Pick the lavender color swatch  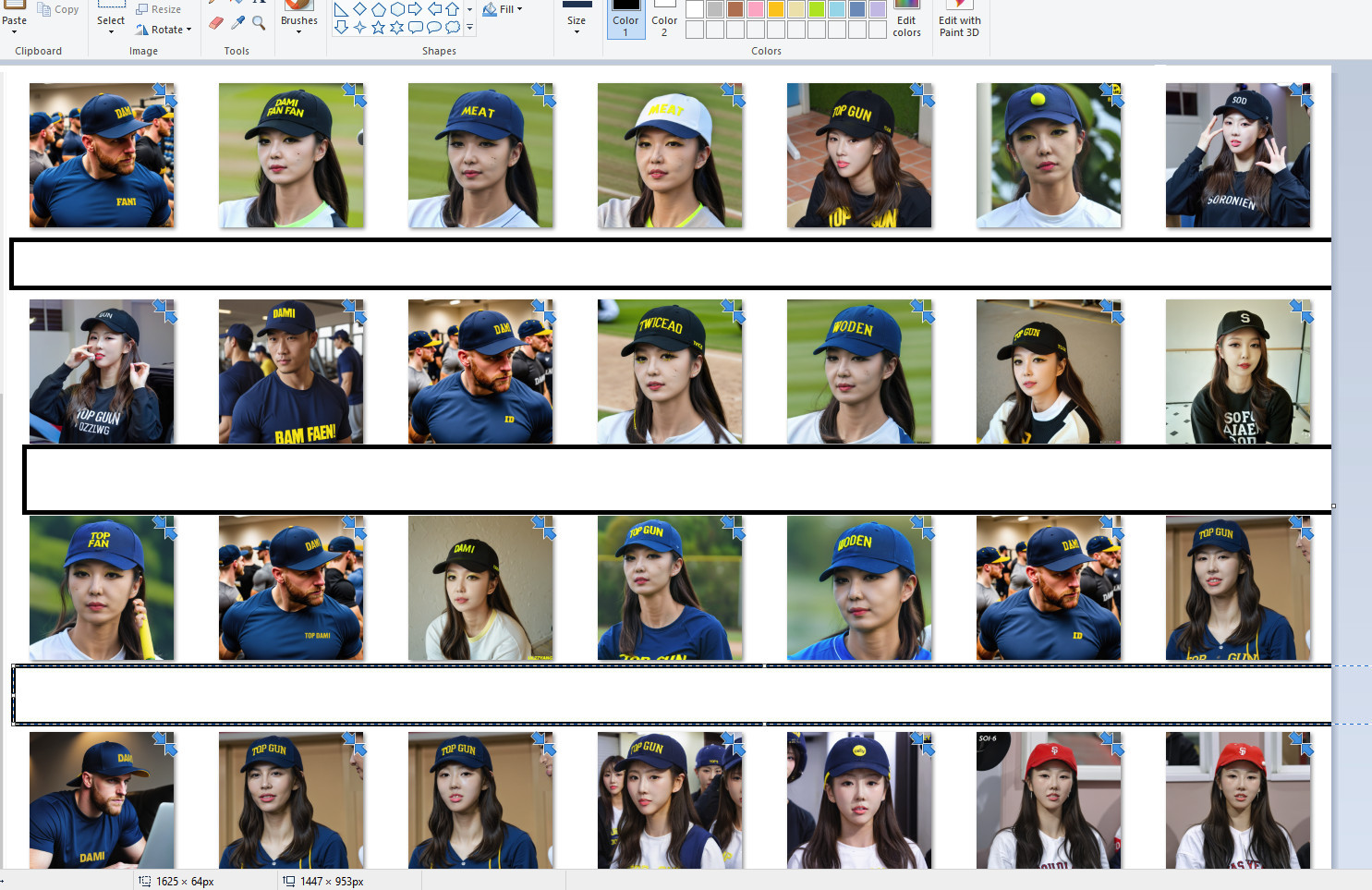coord(878,9)
